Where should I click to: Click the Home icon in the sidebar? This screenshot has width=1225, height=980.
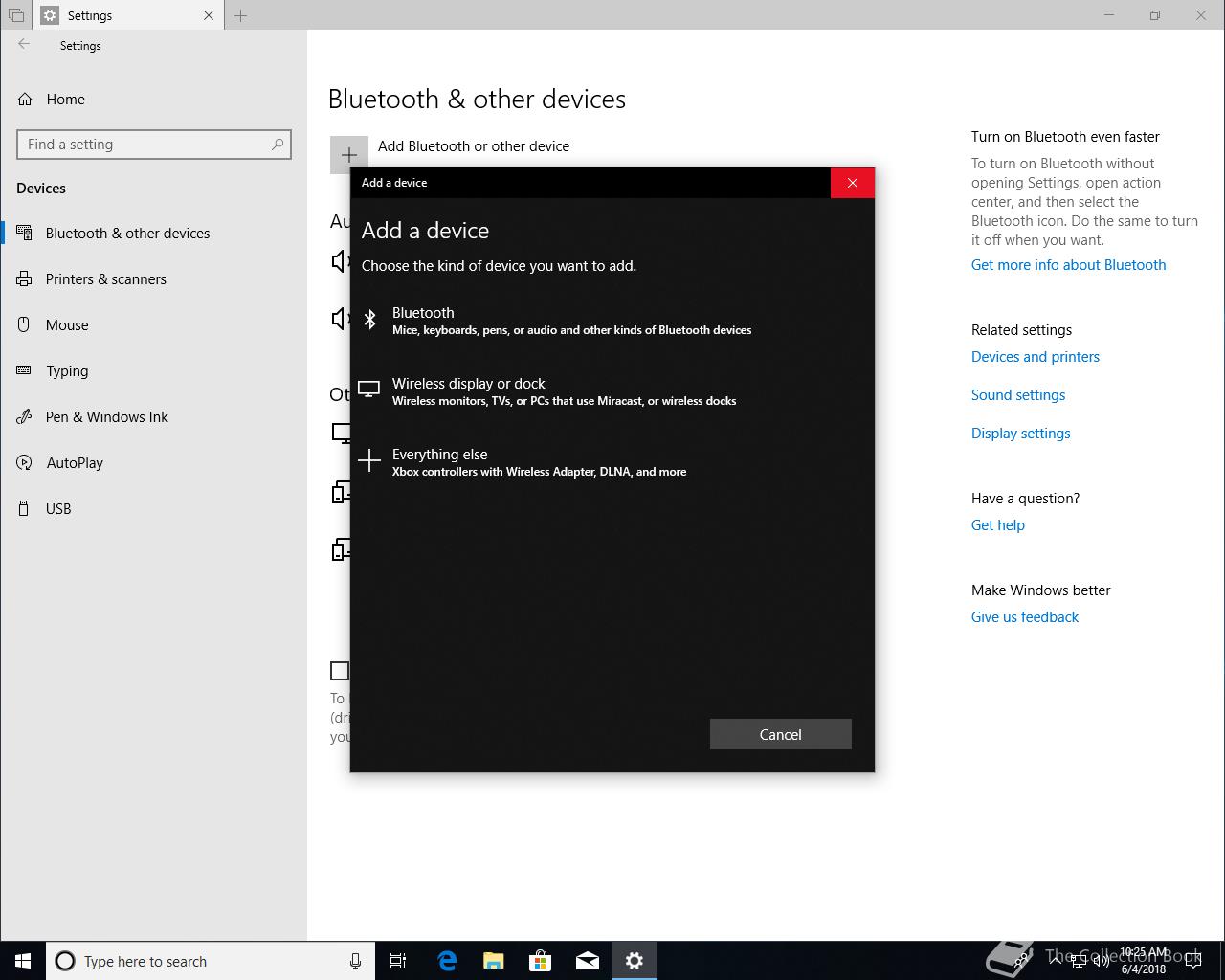(x=26, y=100)
